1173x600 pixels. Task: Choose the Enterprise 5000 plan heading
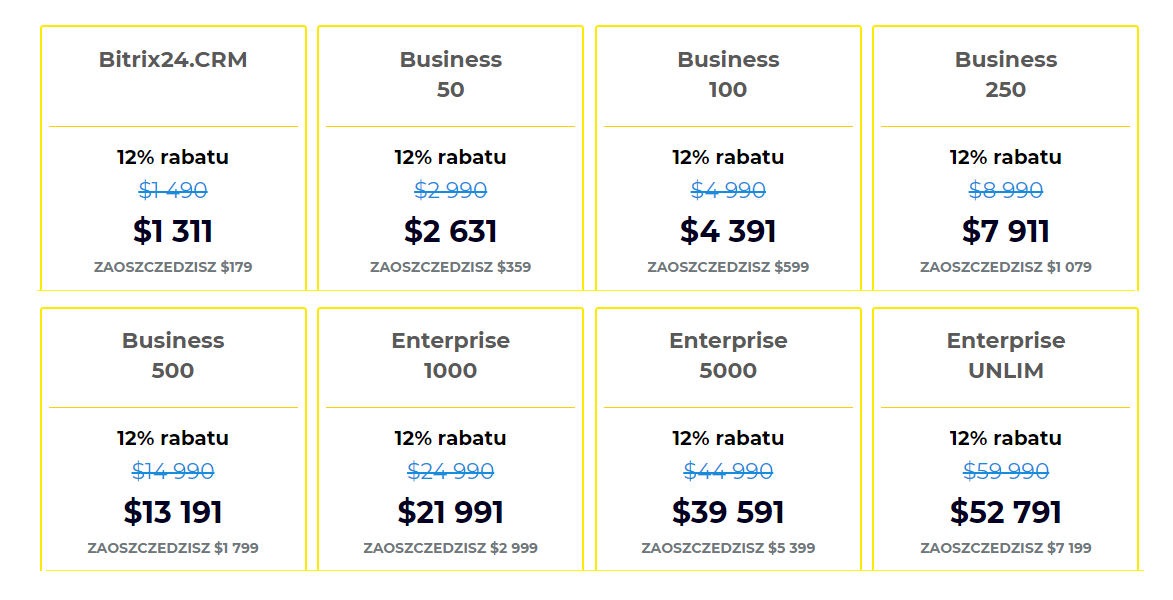pyautogui.click(x=728, y=355)
